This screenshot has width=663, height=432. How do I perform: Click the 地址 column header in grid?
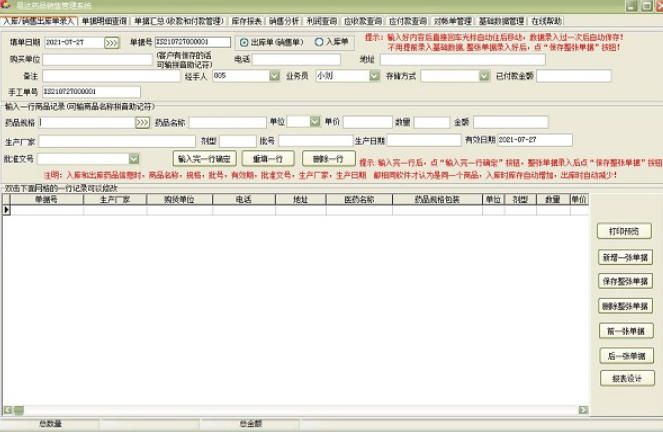pos(301,200)
